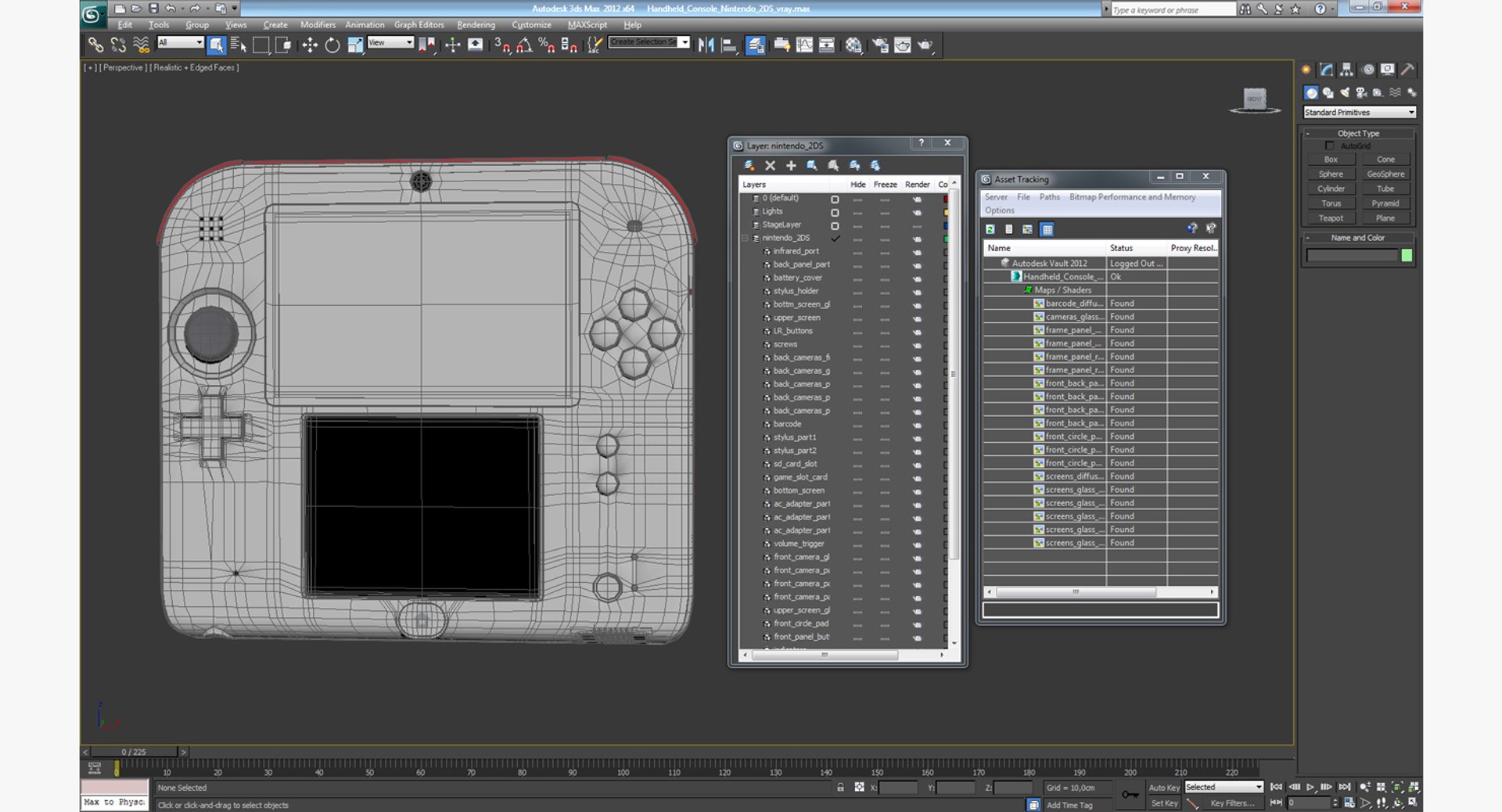Click the keyword search input field
This screenshot has width=1502, height=812.
[x=1172, y=10]
